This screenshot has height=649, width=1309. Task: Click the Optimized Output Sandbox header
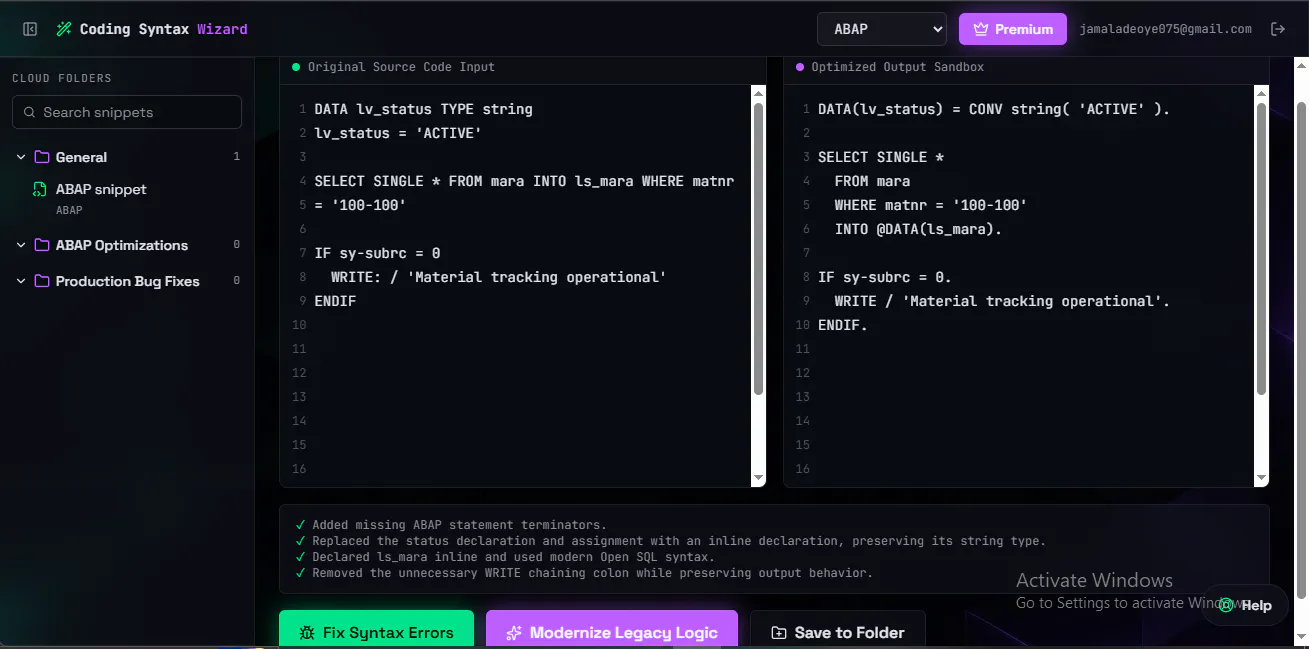897,67
